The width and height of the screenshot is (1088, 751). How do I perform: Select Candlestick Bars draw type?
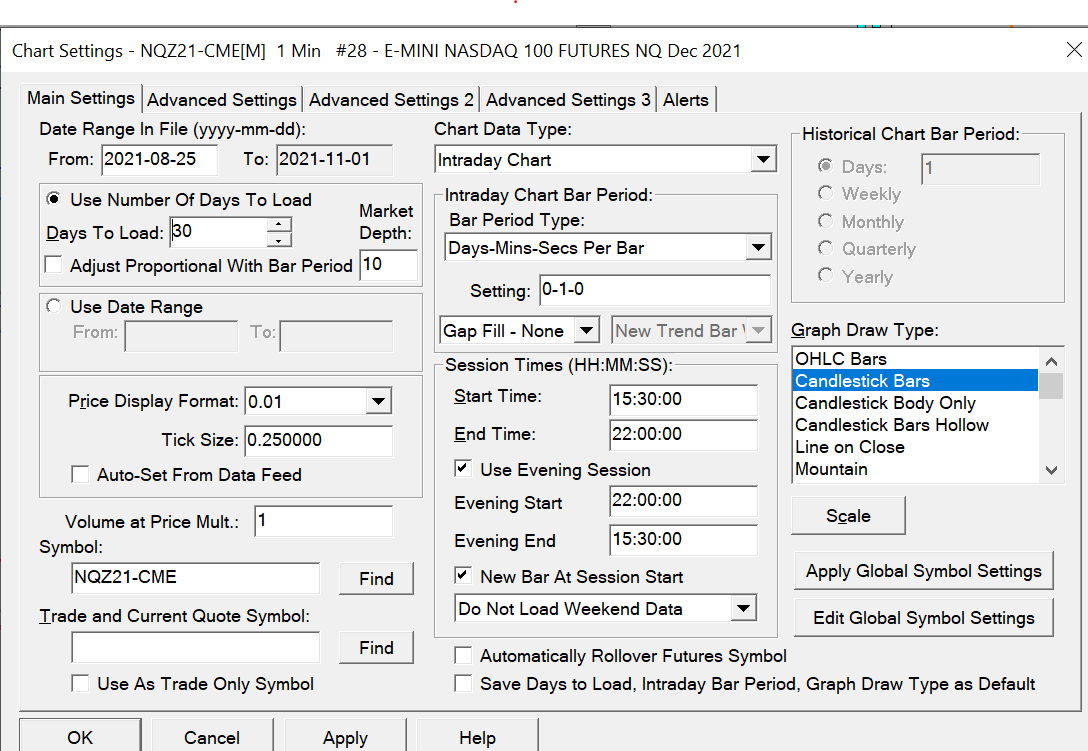point(915,380)
